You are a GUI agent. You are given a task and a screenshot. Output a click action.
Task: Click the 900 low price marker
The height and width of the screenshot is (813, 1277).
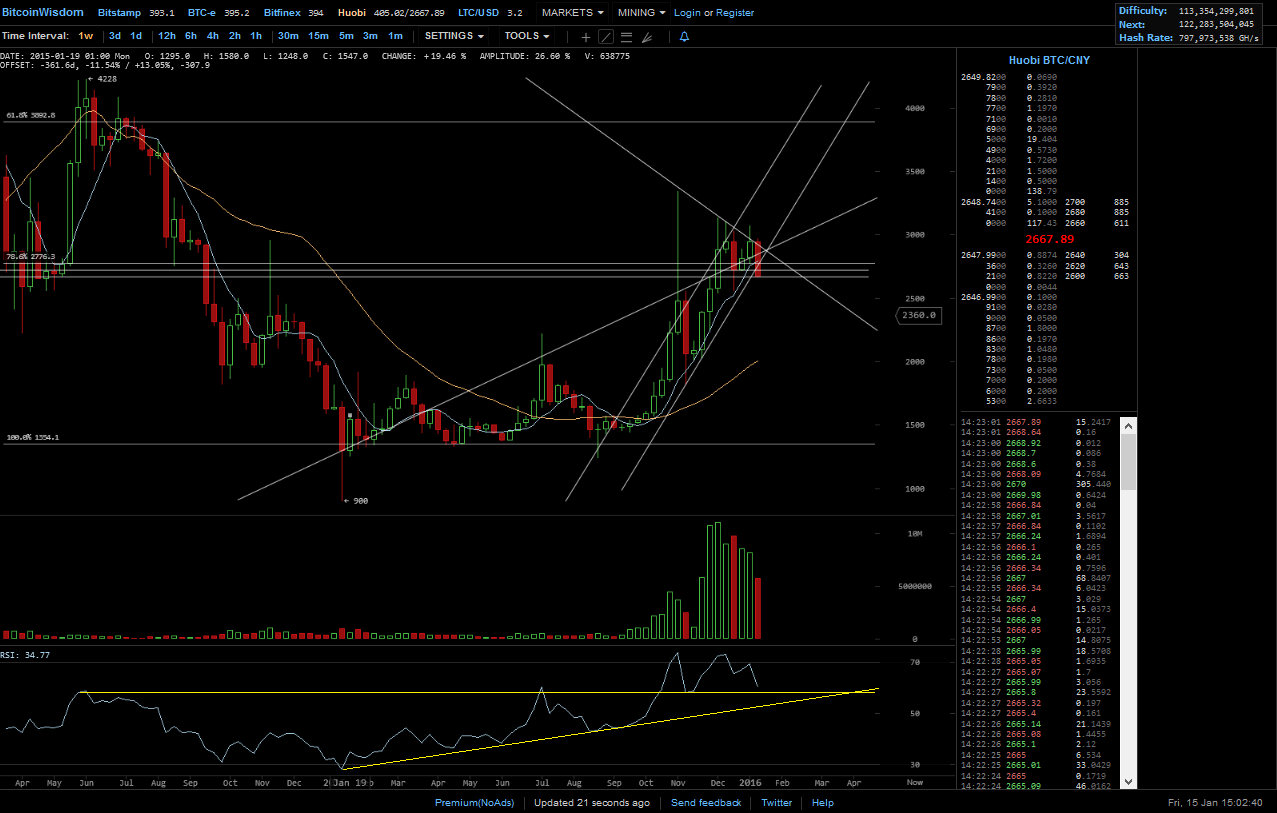pos(356,501)
